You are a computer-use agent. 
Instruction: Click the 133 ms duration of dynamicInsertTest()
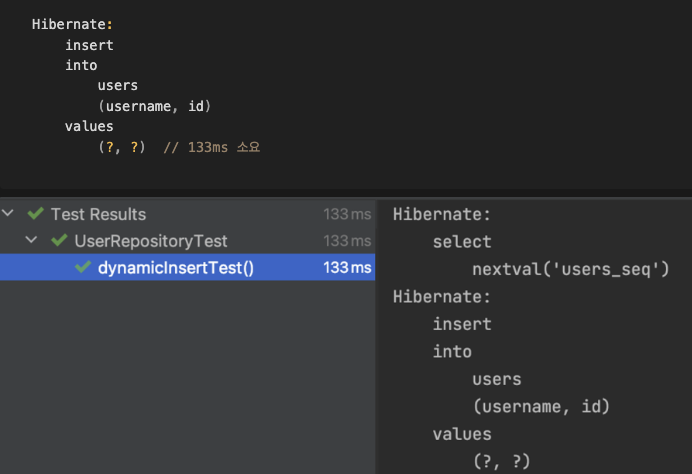pos(347,267)
